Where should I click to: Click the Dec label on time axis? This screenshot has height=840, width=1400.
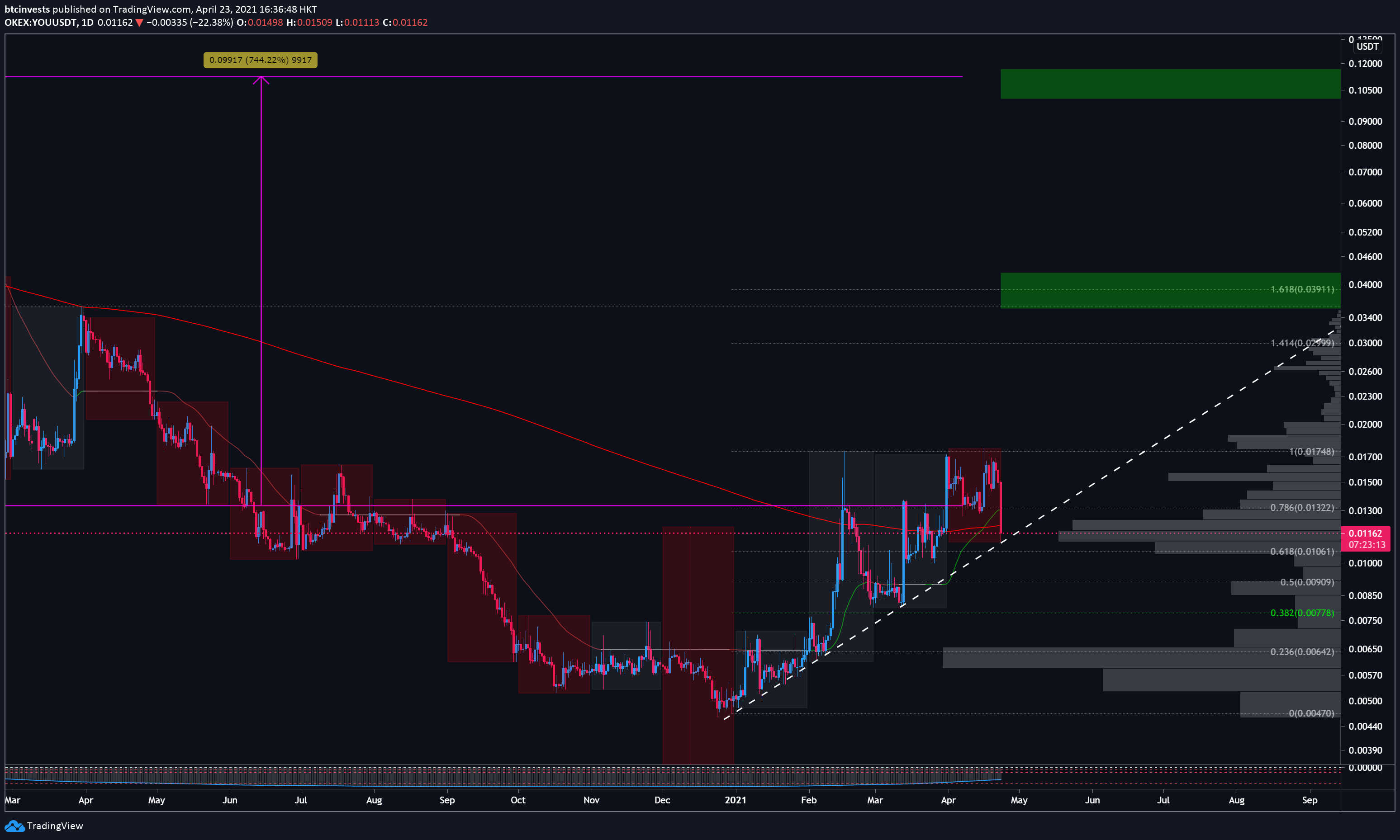coord(662,800)
